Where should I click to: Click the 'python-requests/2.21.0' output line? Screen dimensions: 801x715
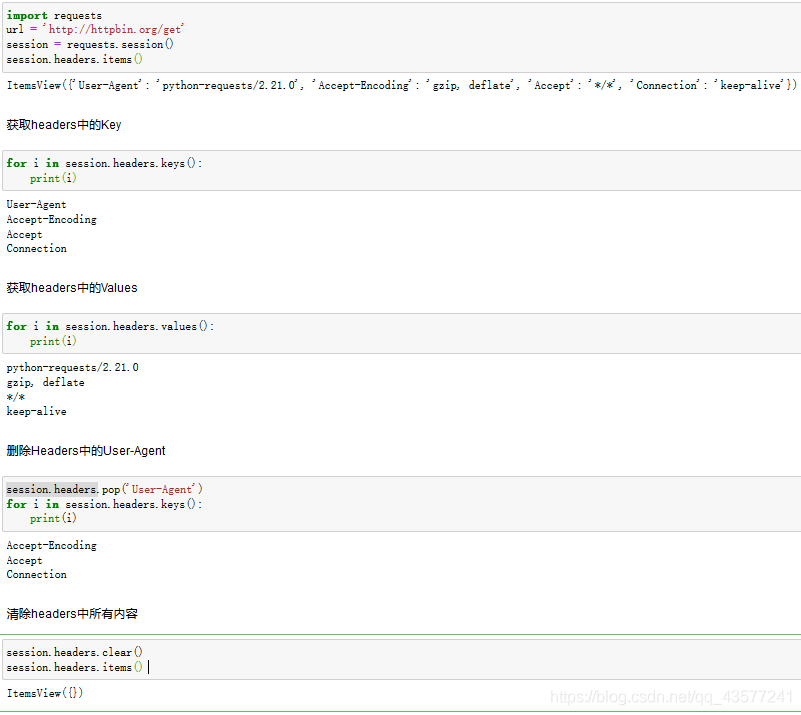(x=72, y=368)
